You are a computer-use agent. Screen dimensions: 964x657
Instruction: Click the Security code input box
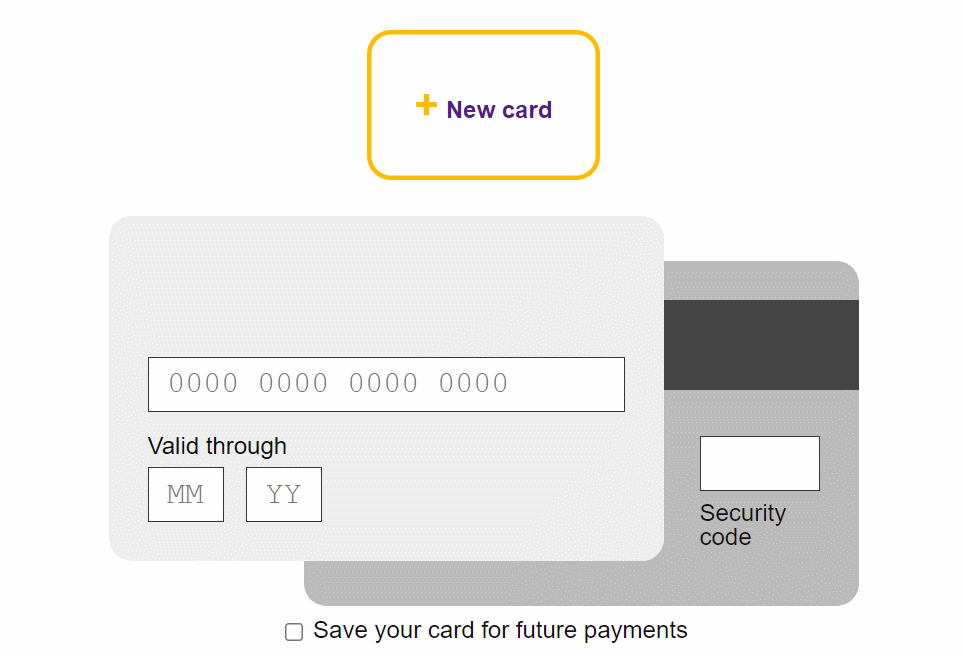pos(760,463)
